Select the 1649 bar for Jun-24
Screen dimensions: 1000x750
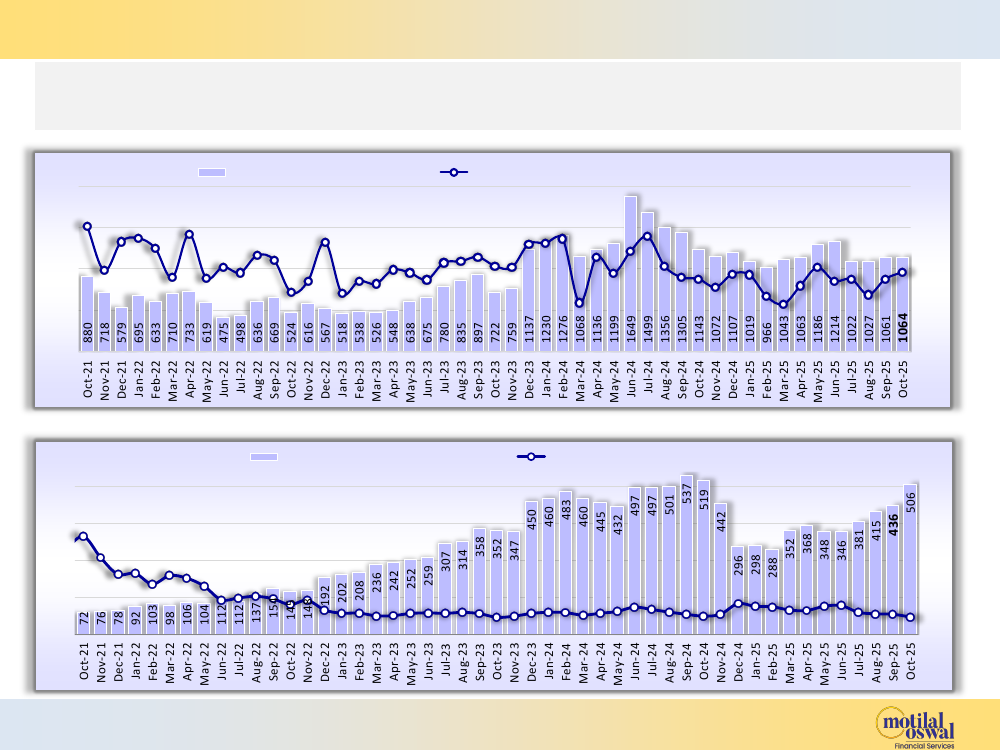631,270
